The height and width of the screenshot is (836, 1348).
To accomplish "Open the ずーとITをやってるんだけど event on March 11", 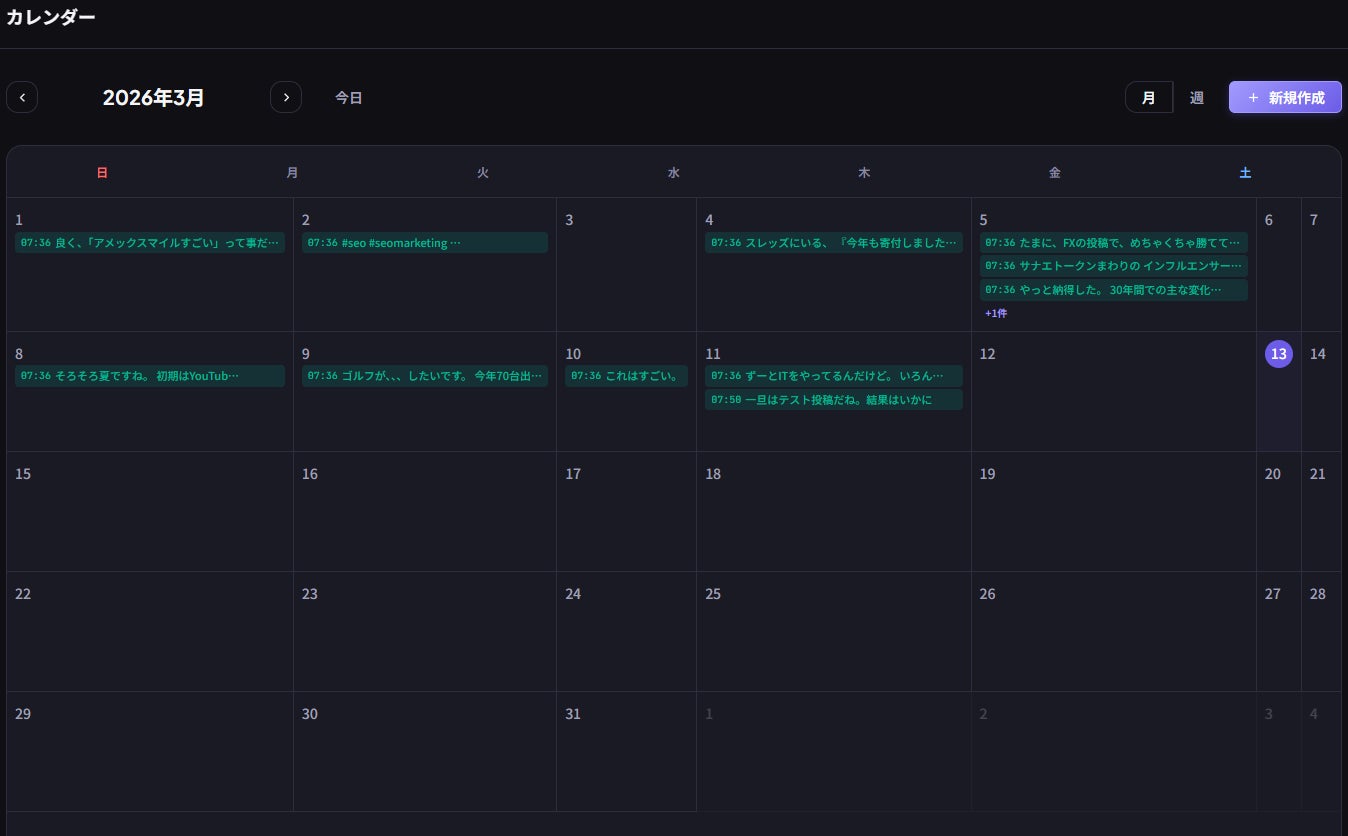I will [834, 376].
